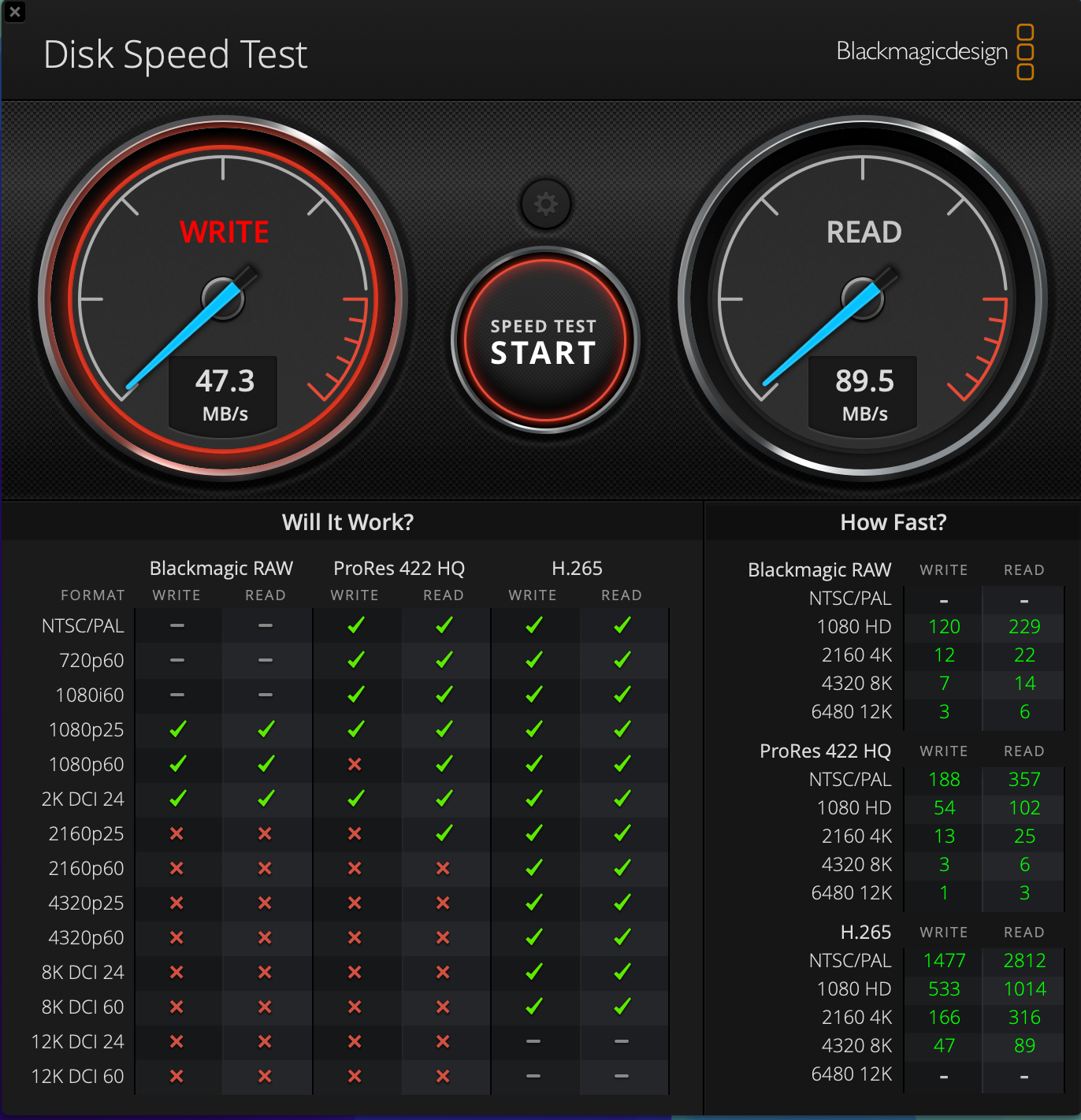Click the 89.5 MB/s read speed readout
Image resolution: width=1081 pixels, height=1120 pixels.
click(864, 394)
